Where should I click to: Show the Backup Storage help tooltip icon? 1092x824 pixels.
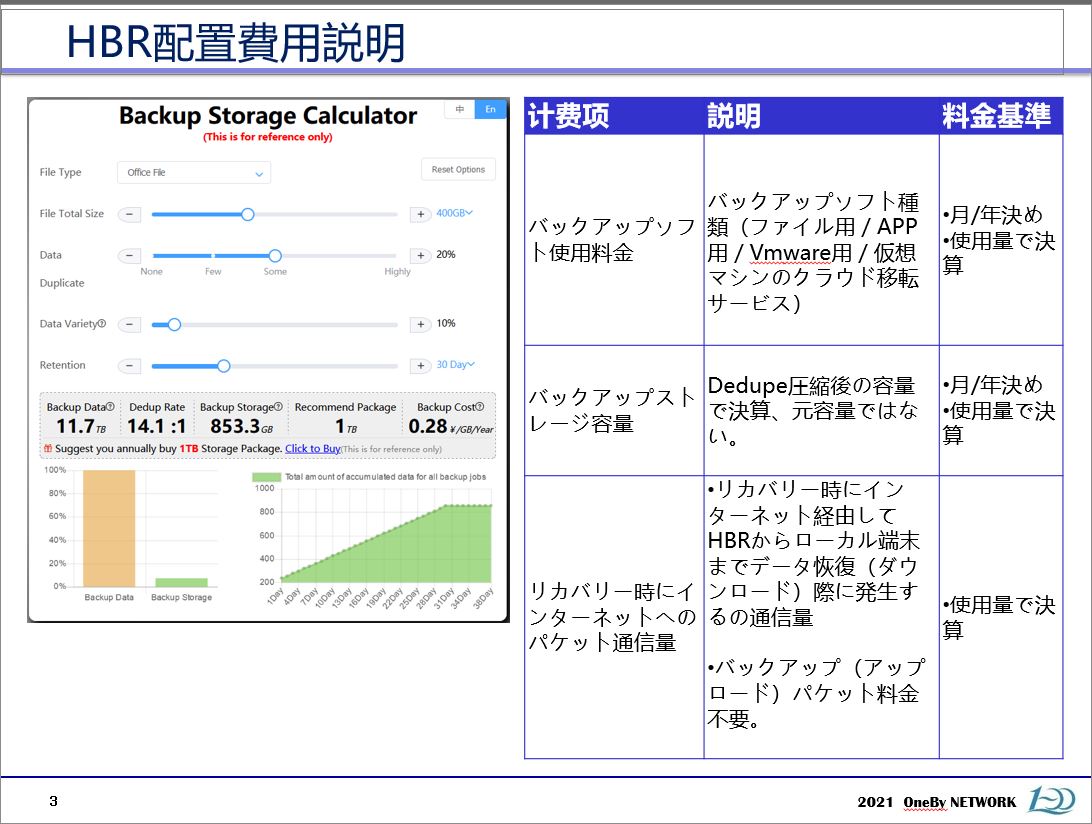279,407
